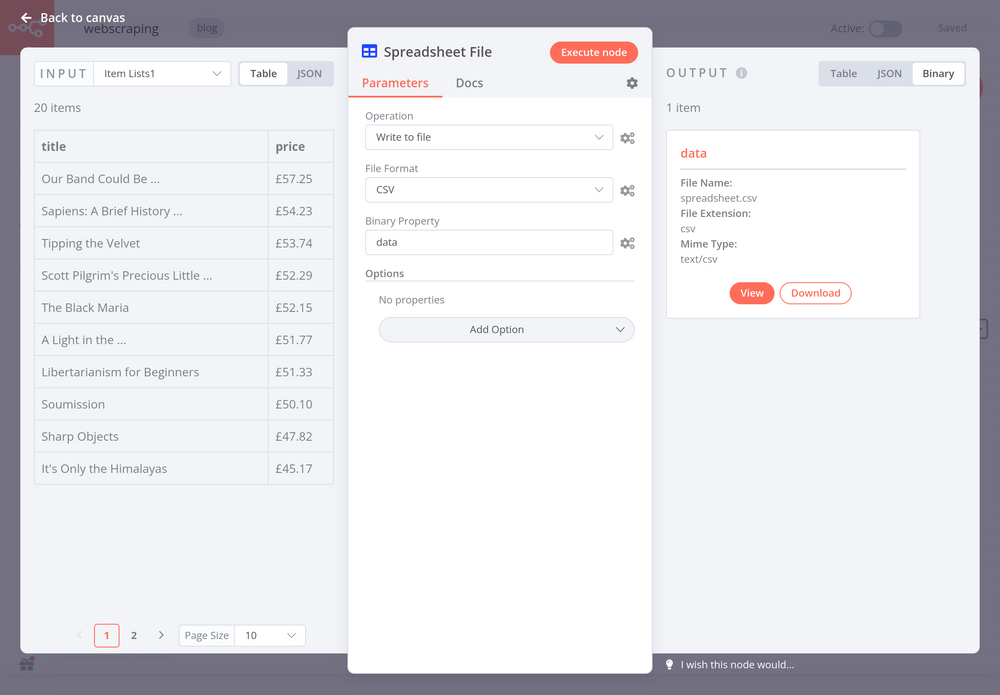Go to page 2 of input items
Viewport: 1000px width, 695px height.
[133, 635]
